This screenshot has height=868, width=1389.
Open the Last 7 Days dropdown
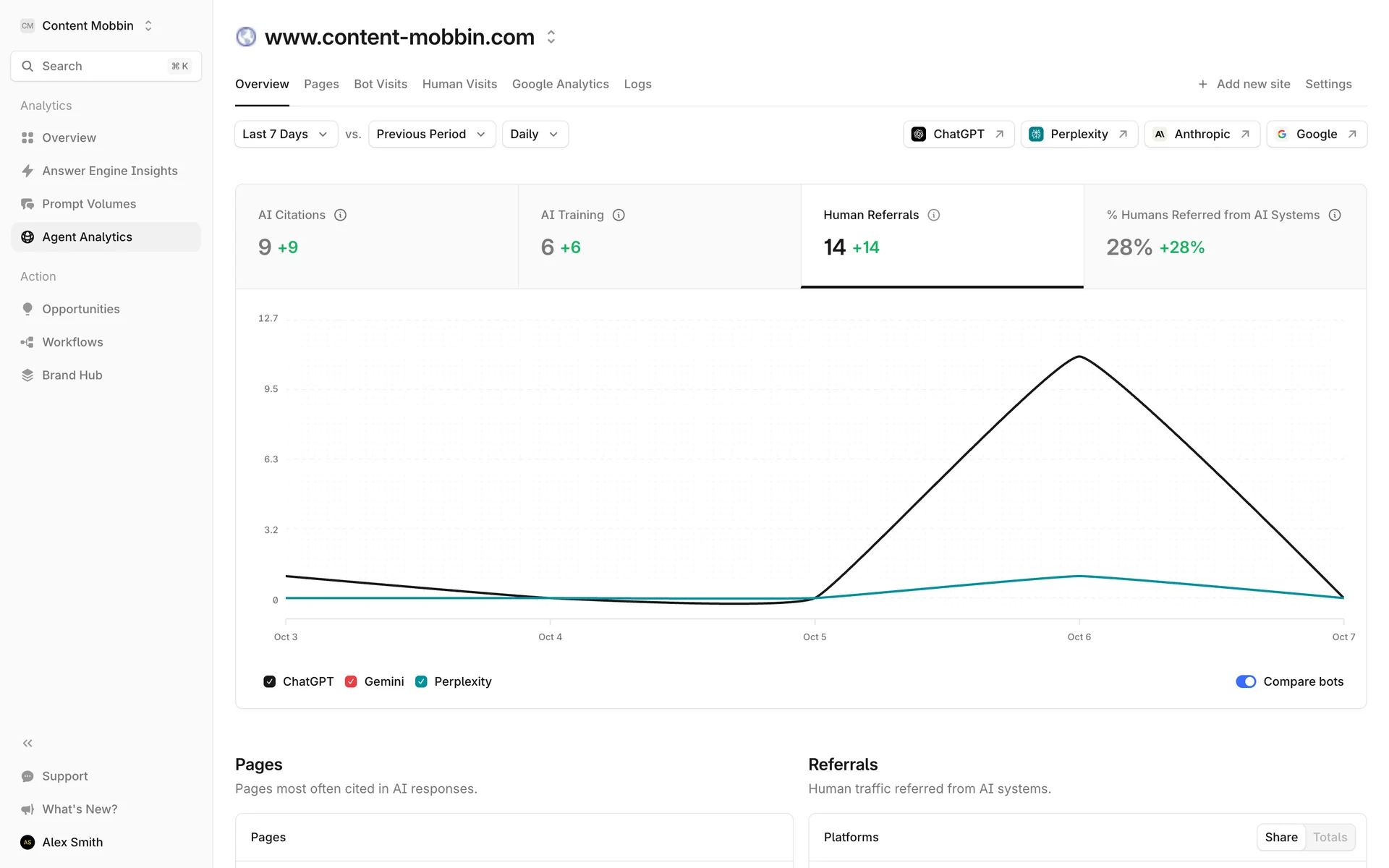(286, 134)
